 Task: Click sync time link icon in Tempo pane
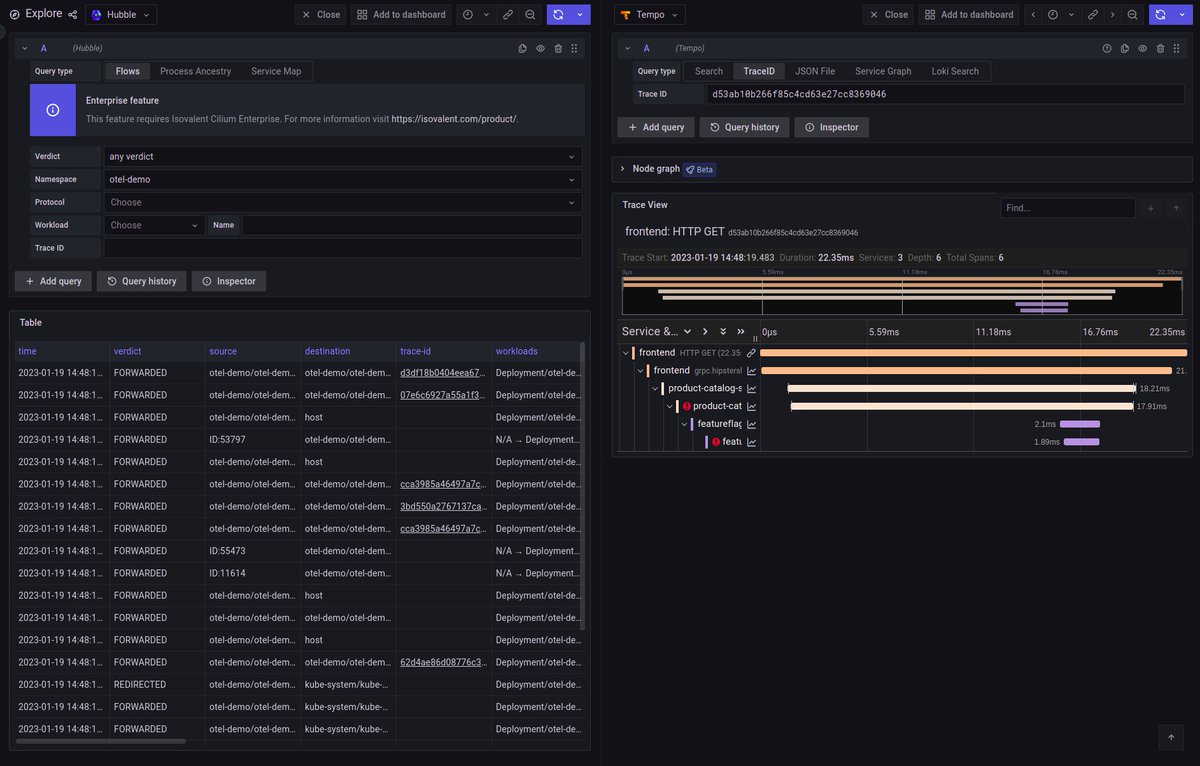1093,14
